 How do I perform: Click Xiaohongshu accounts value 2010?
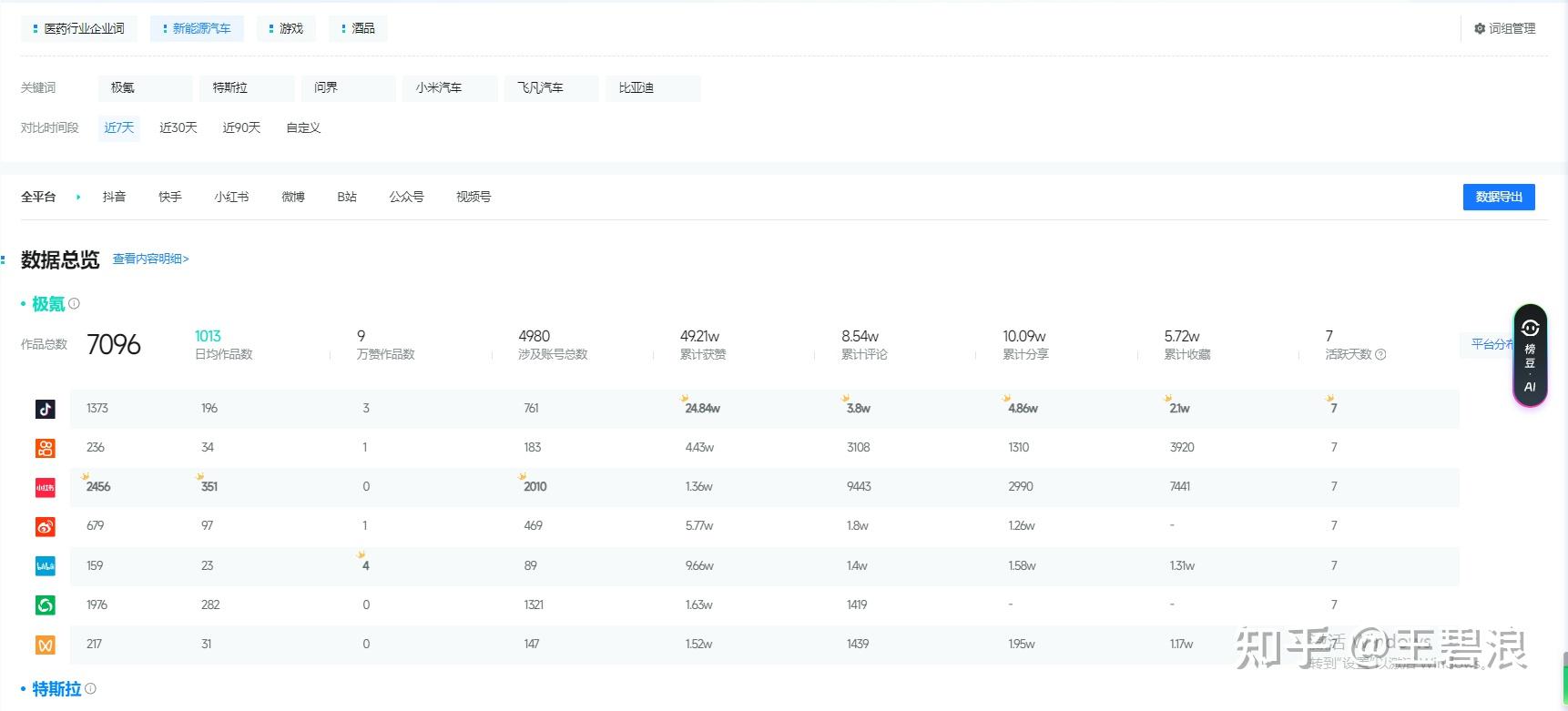(535, 487)
